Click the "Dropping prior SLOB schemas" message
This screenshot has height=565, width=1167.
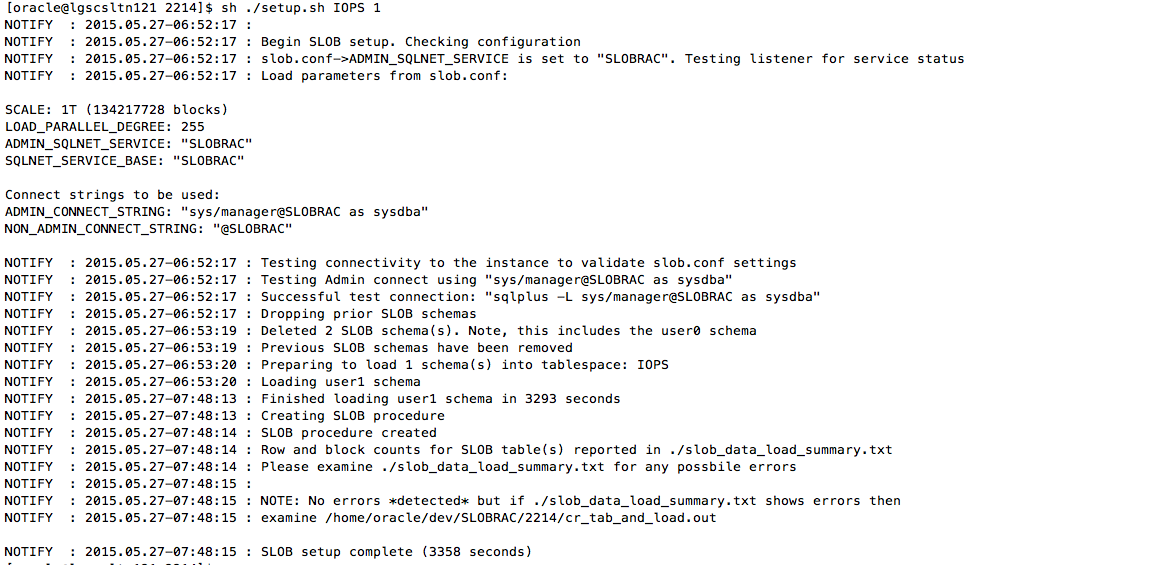[368, 314]
